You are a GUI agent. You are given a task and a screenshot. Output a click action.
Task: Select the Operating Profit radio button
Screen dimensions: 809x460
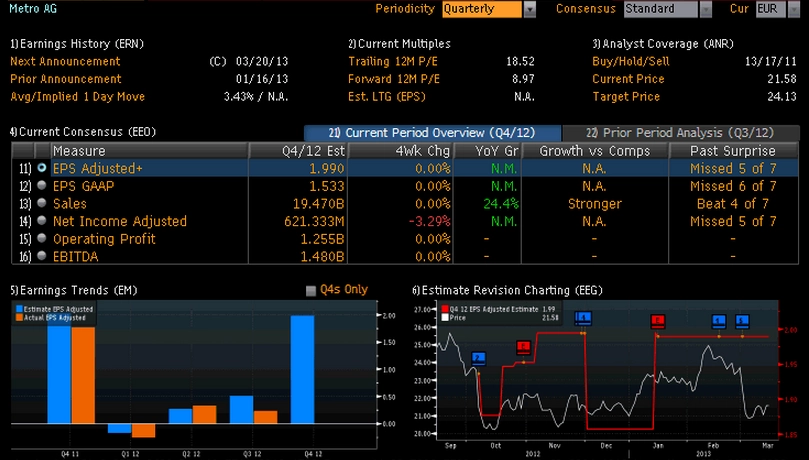coord(42,238)
